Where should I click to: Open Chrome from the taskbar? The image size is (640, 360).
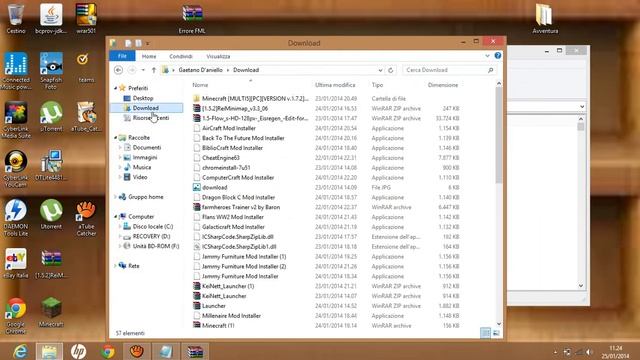[x=108, y=351]
